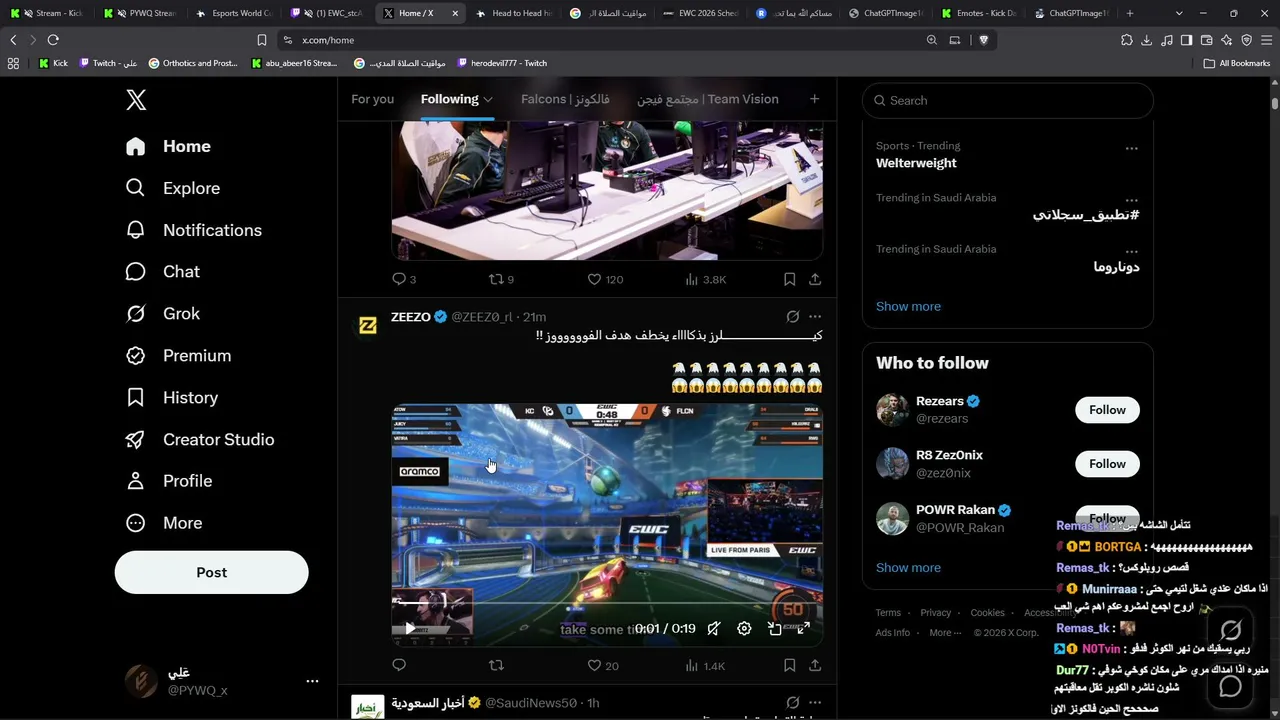Like the top post with 120 likes
This screenshot has height=720, width=1280.
[x=605, y=279]
